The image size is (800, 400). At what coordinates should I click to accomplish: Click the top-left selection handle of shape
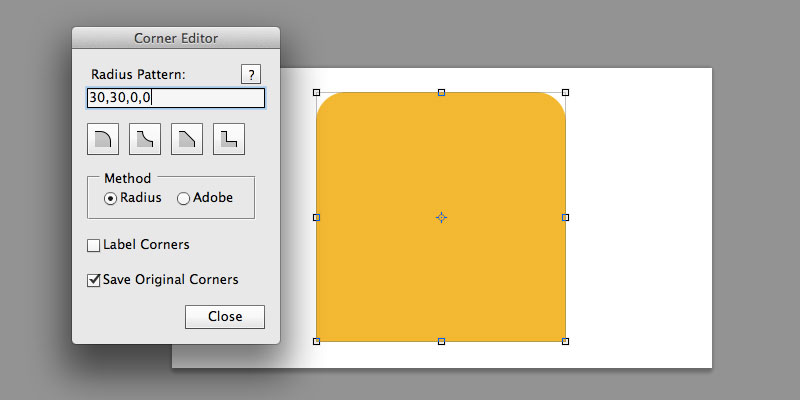point(316,92)
